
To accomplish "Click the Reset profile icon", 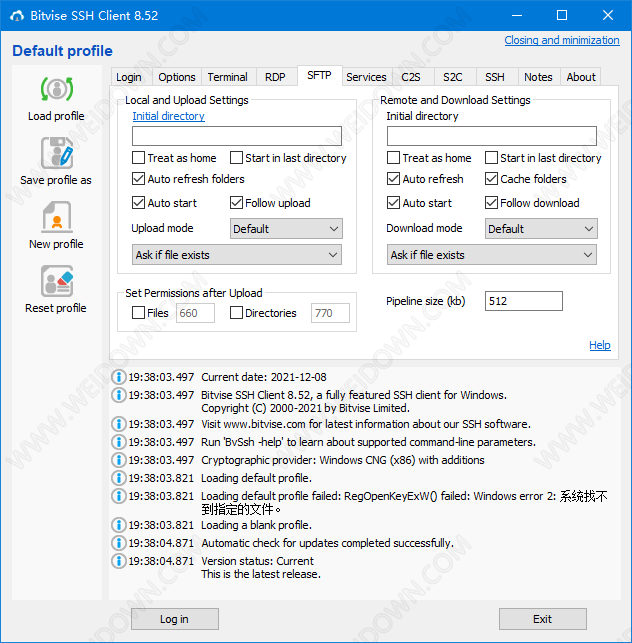I will [57, 281].
